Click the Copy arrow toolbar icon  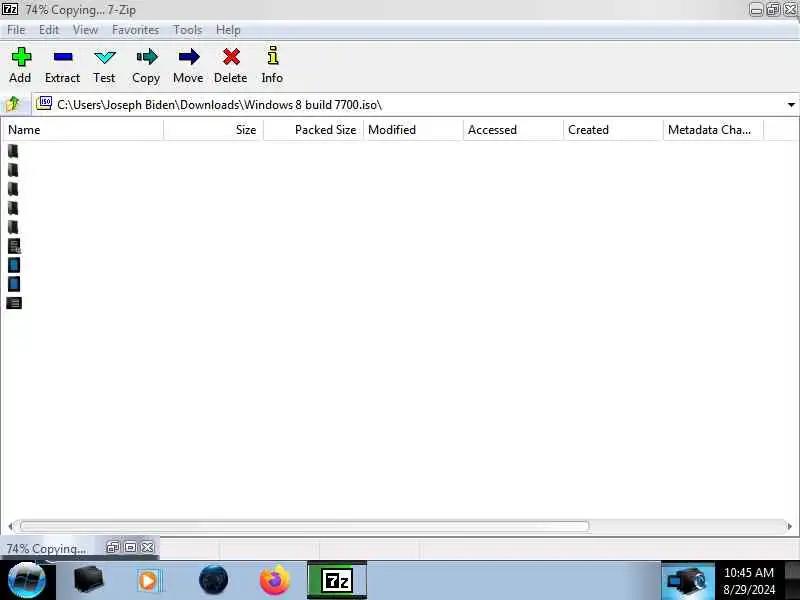(147, 57)
